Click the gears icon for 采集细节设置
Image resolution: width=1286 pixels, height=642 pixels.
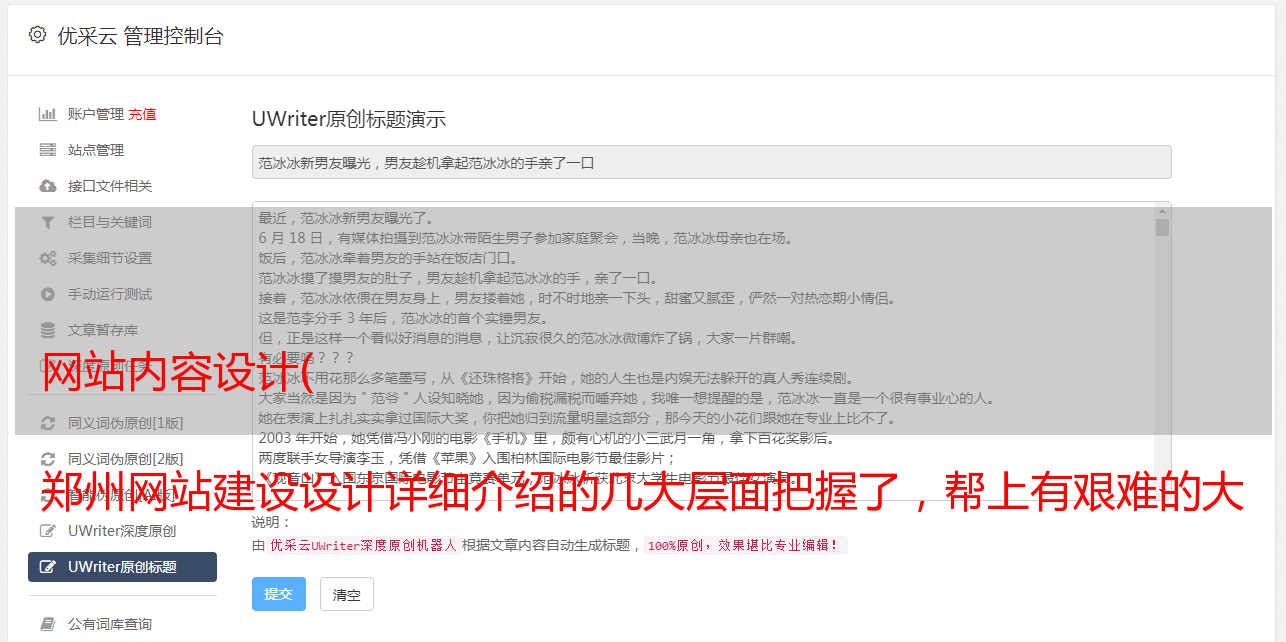(x=47, y=258)
